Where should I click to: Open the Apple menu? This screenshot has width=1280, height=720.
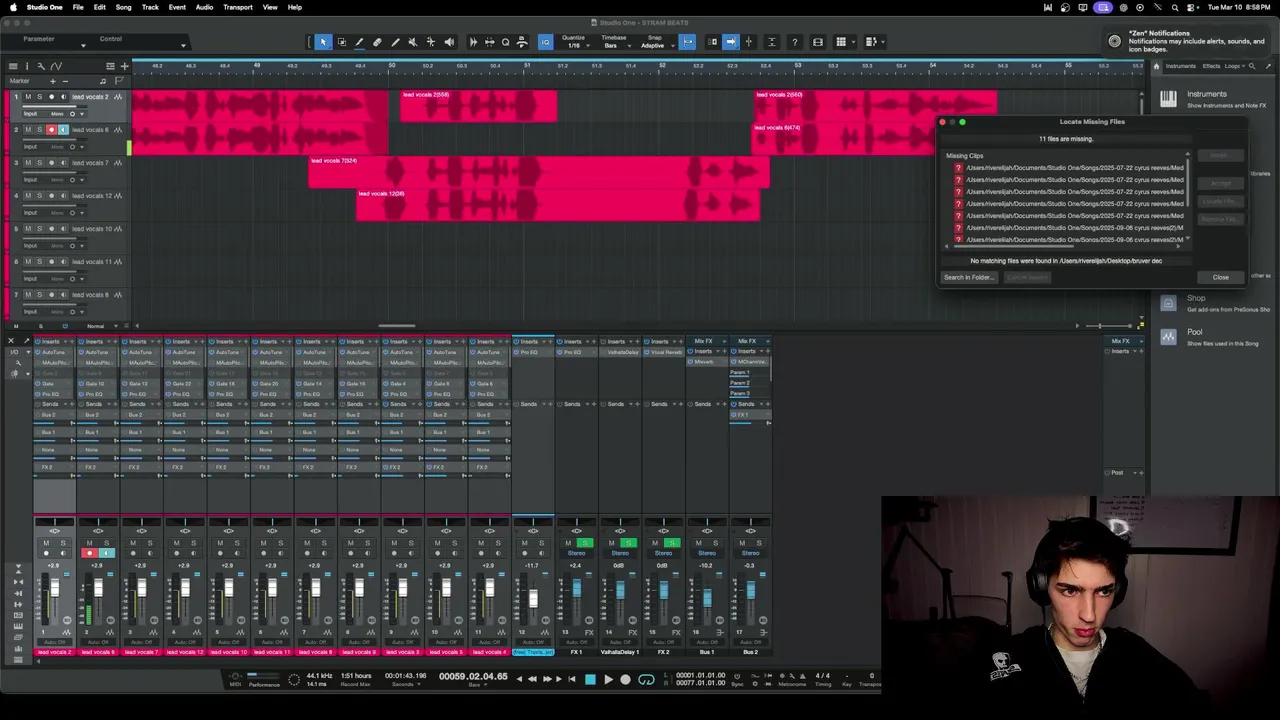point(13,7)
